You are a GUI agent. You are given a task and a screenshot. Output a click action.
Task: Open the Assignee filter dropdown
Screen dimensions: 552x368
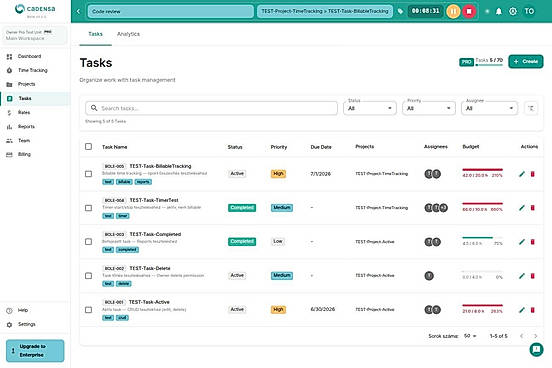pyautogui.click(x=489, y=108)
